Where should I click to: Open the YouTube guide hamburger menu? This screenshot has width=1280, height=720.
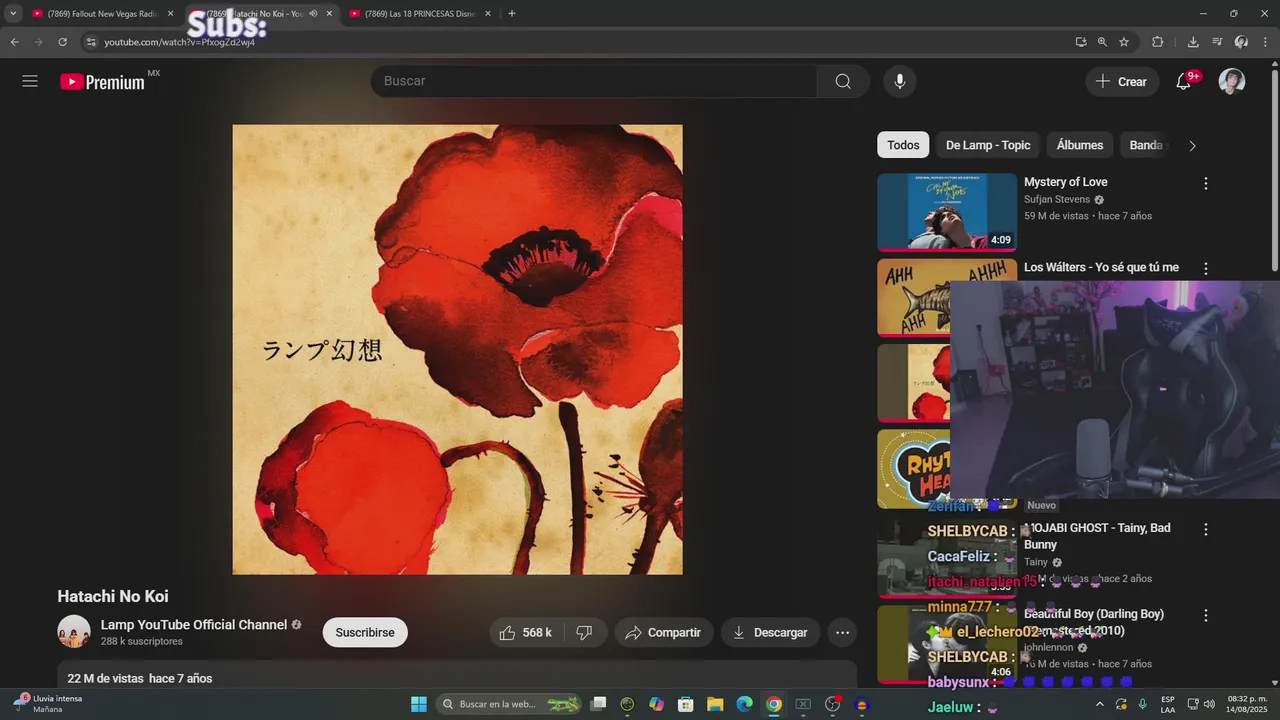point(30,81)
